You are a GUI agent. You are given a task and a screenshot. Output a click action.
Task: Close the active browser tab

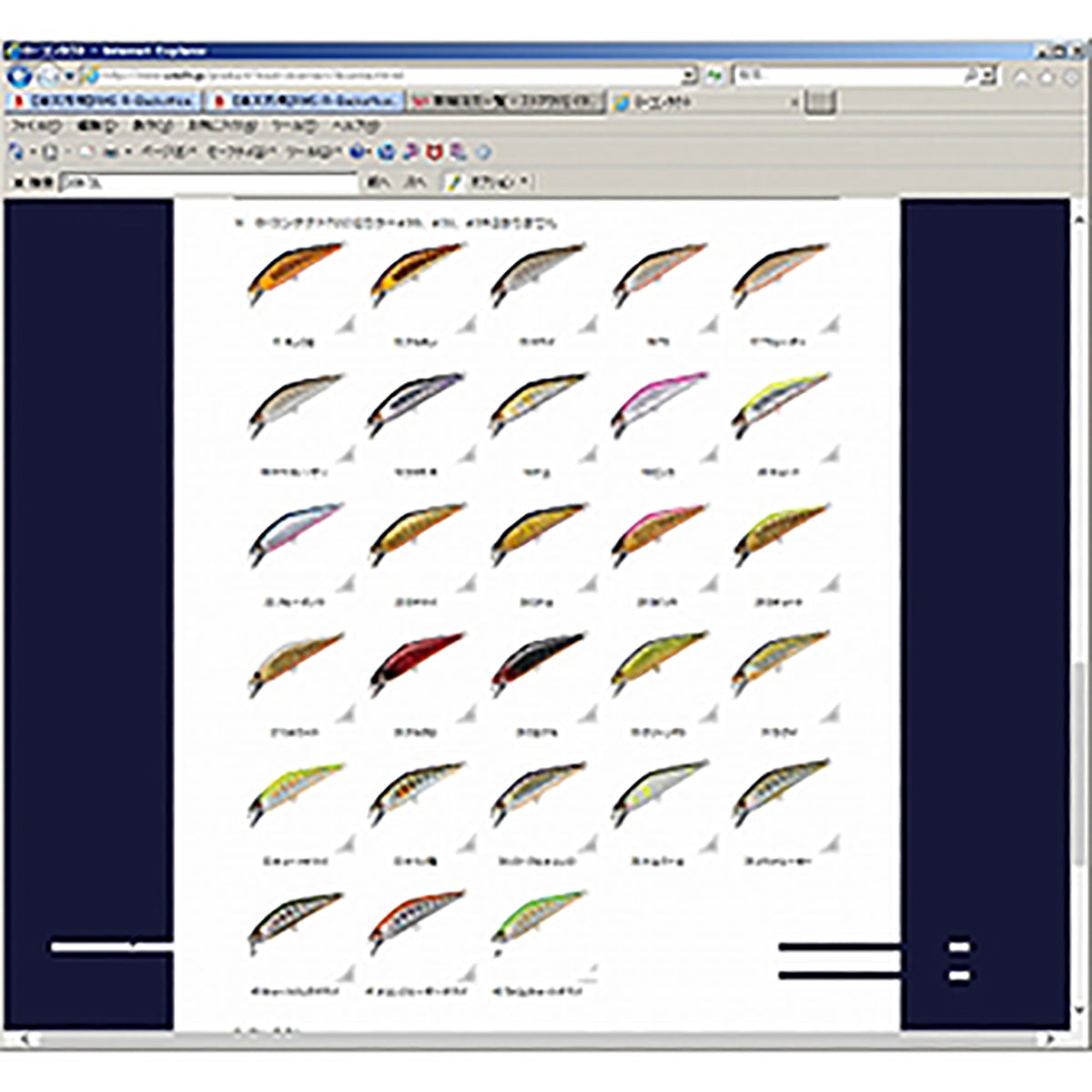tap(794, 103)
